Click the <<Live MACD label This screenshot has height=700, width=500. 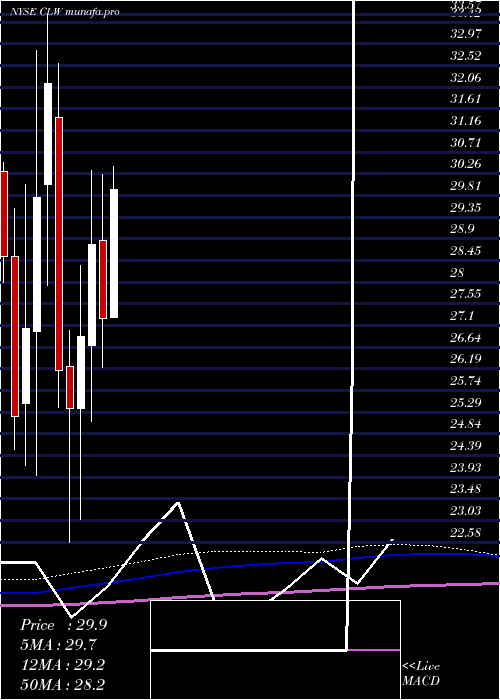(421, 674)
